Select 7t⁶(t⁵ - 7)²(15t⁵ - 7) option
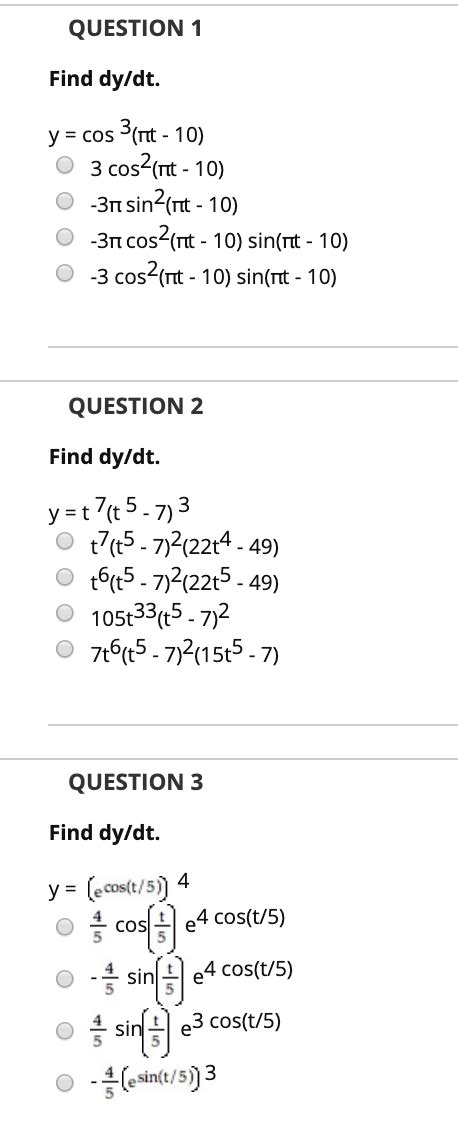 tap(65, 650)
